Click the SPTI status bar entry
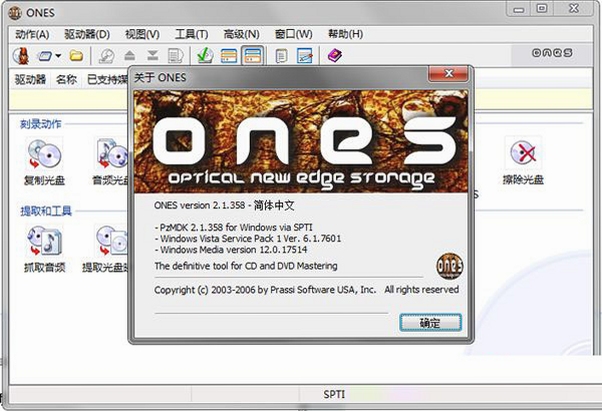 [334, 394]
